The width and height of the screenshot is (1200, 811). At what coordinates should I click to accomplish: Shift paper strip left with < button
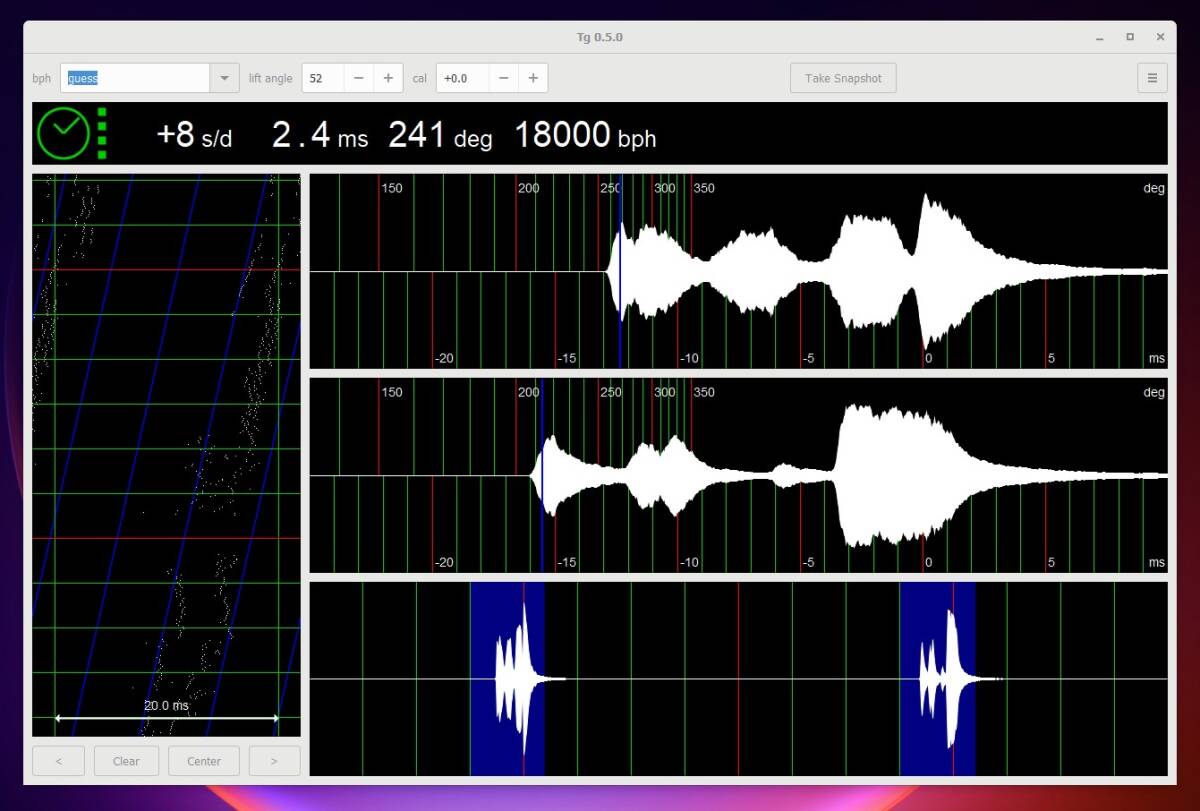point(59,761)
